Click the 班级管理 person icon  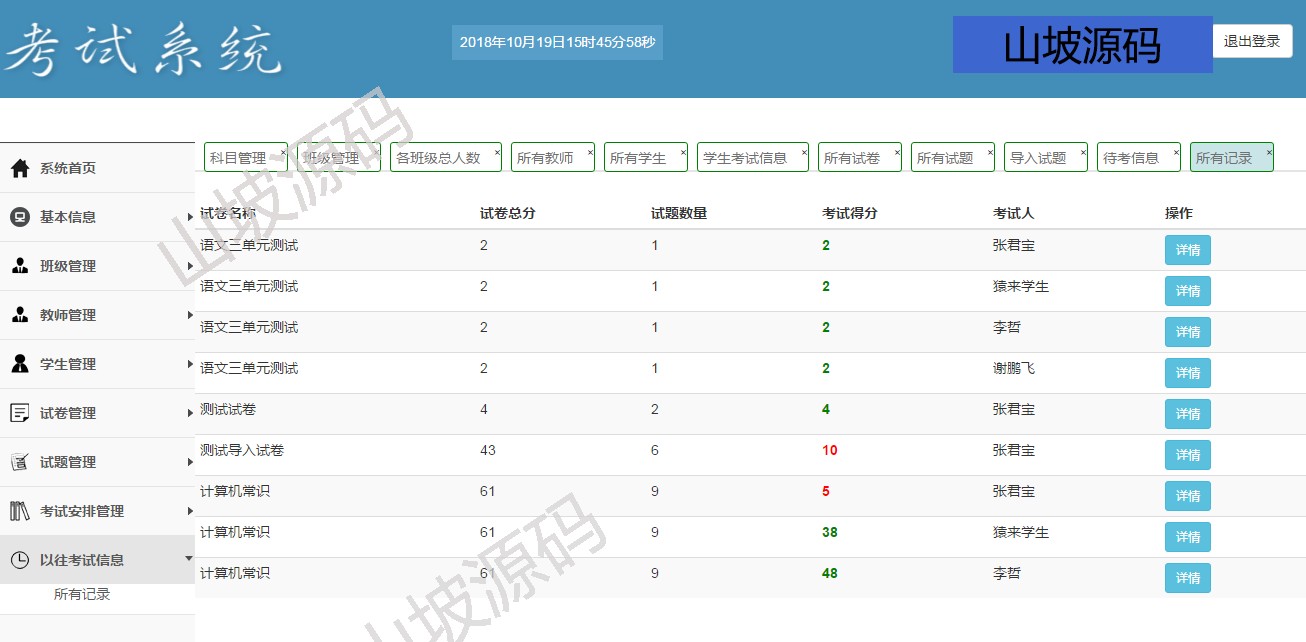19,266
